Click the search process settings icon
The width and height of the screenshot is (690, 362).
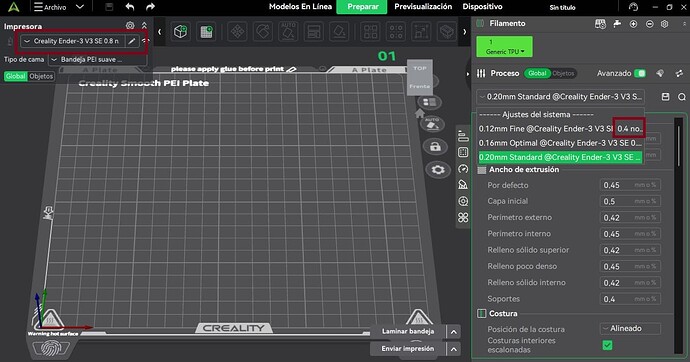(x=682, y=97)
